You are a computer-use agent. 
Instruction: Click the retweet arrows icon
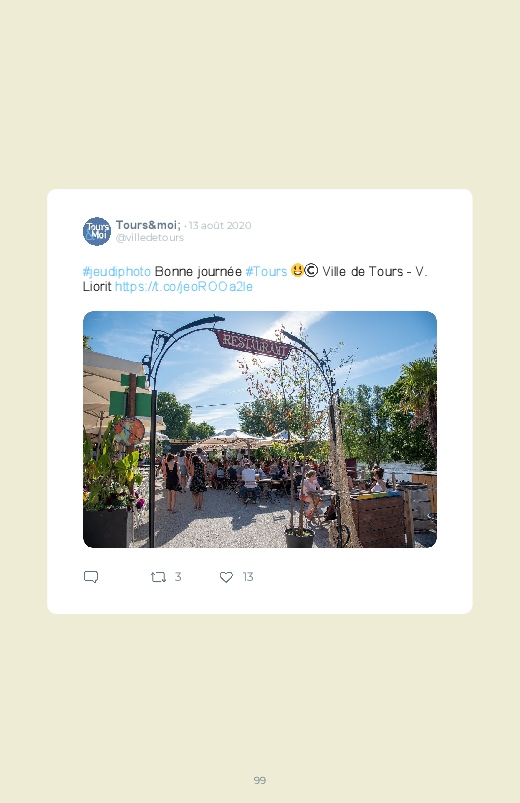pyautogui.click(x=158, y=577)
